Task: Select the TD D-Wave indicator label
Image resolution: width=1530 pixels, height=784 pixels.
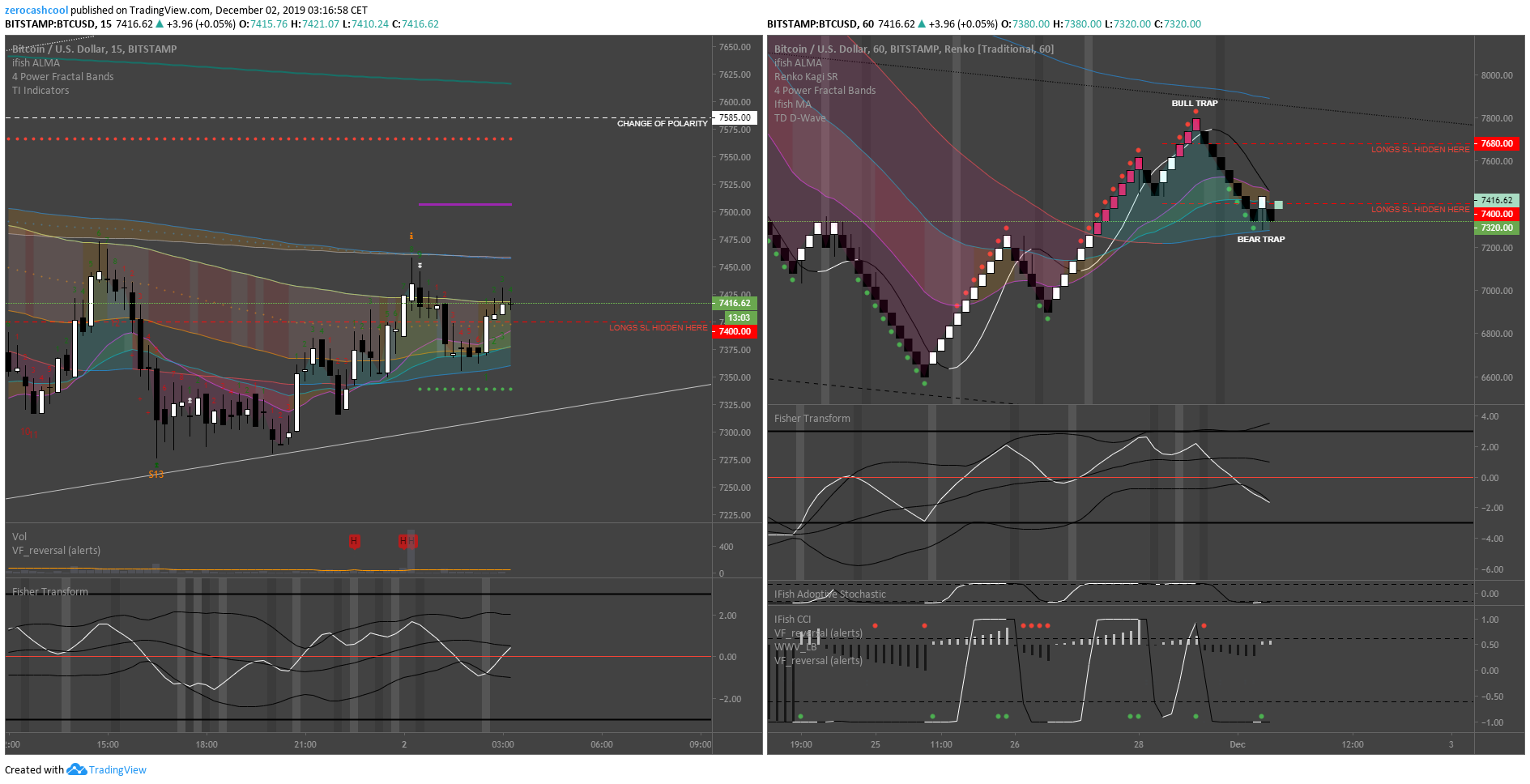Action: click(800, 118)
